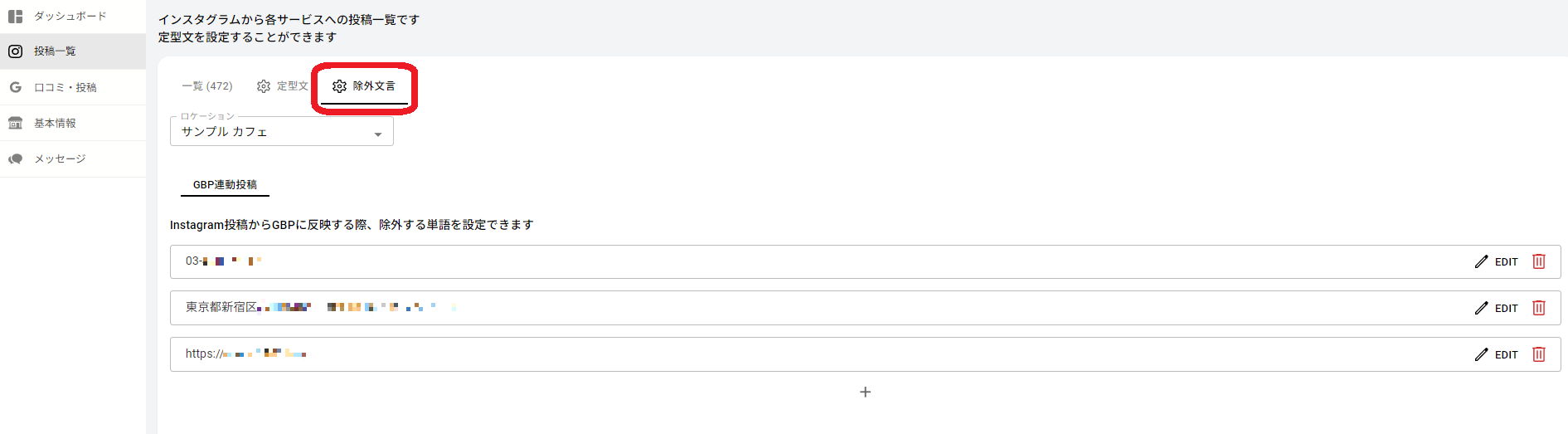Open 口コミ・投稿 in the sidebar
The height and width of the screenshot is (434, 1568).
(x=66, y=87)
